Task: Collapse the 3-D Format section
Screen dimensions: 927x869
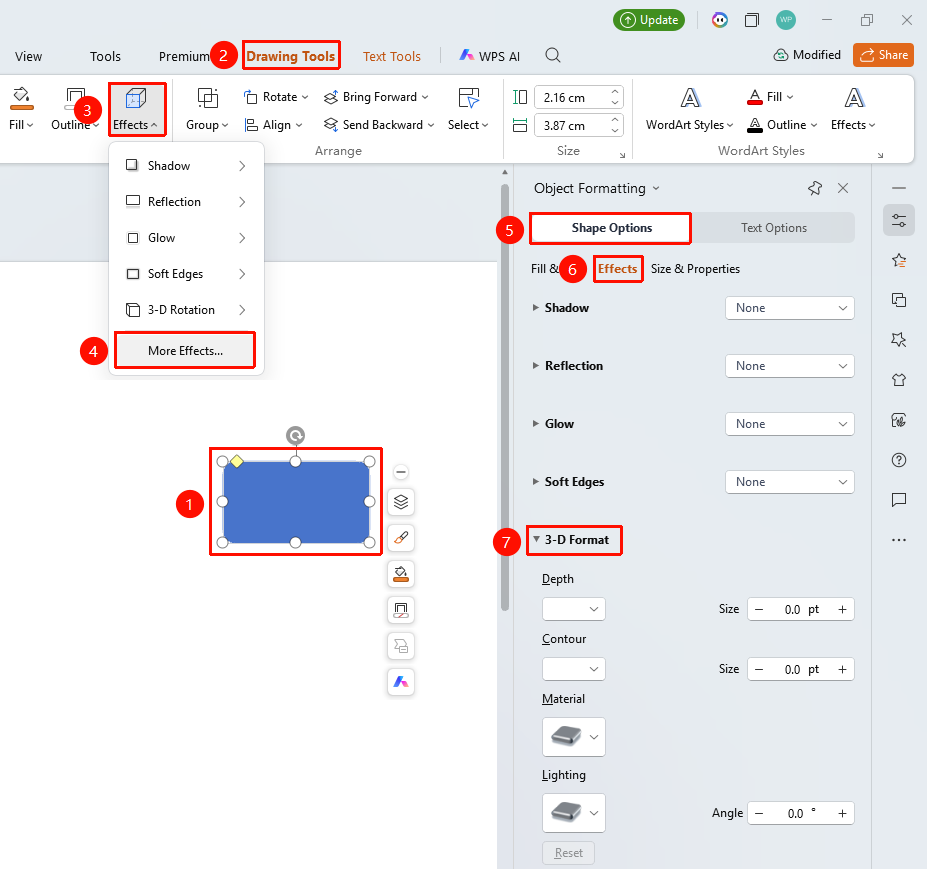Action: click(x=536, y=539)
